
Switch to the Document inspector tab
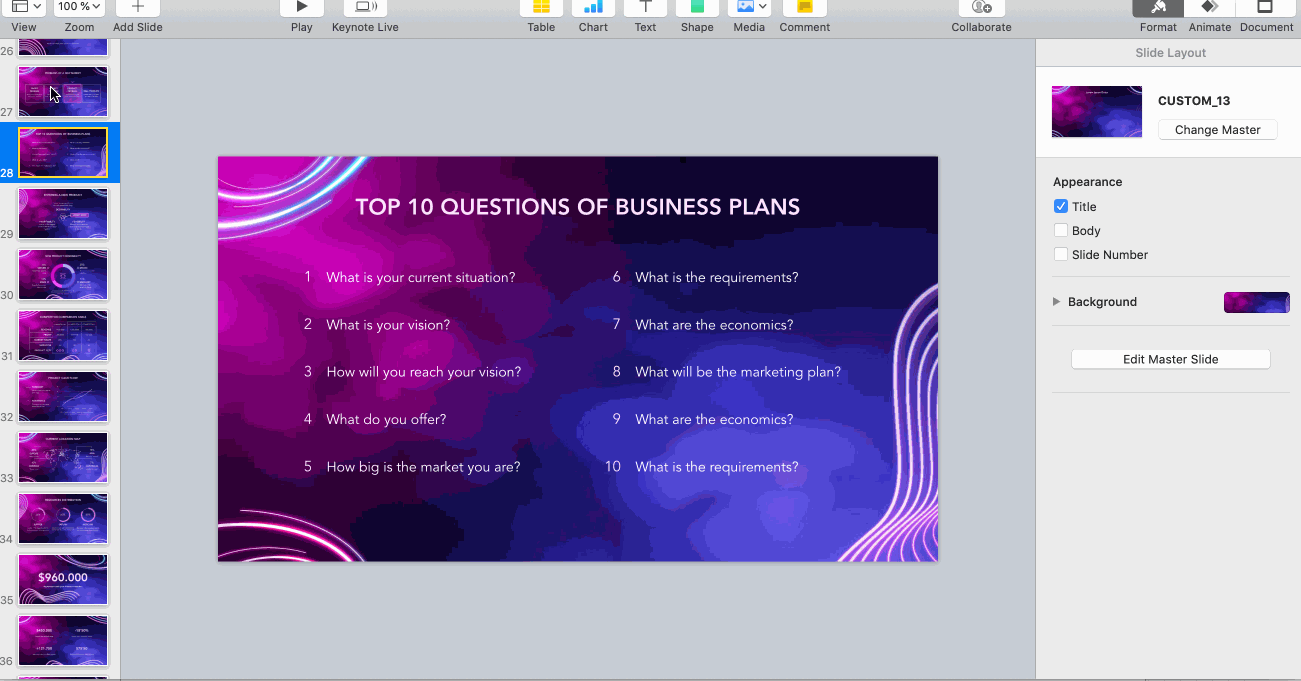point(1266,8)
